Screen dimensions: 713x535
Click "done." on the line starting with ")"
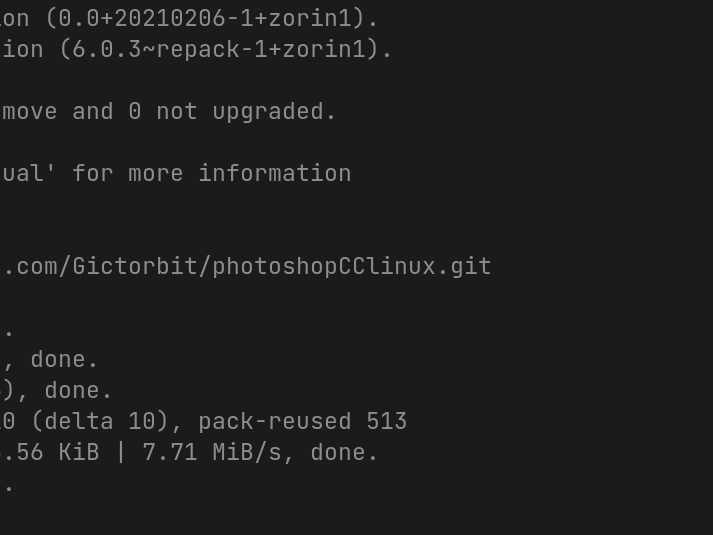coord(78,390)
